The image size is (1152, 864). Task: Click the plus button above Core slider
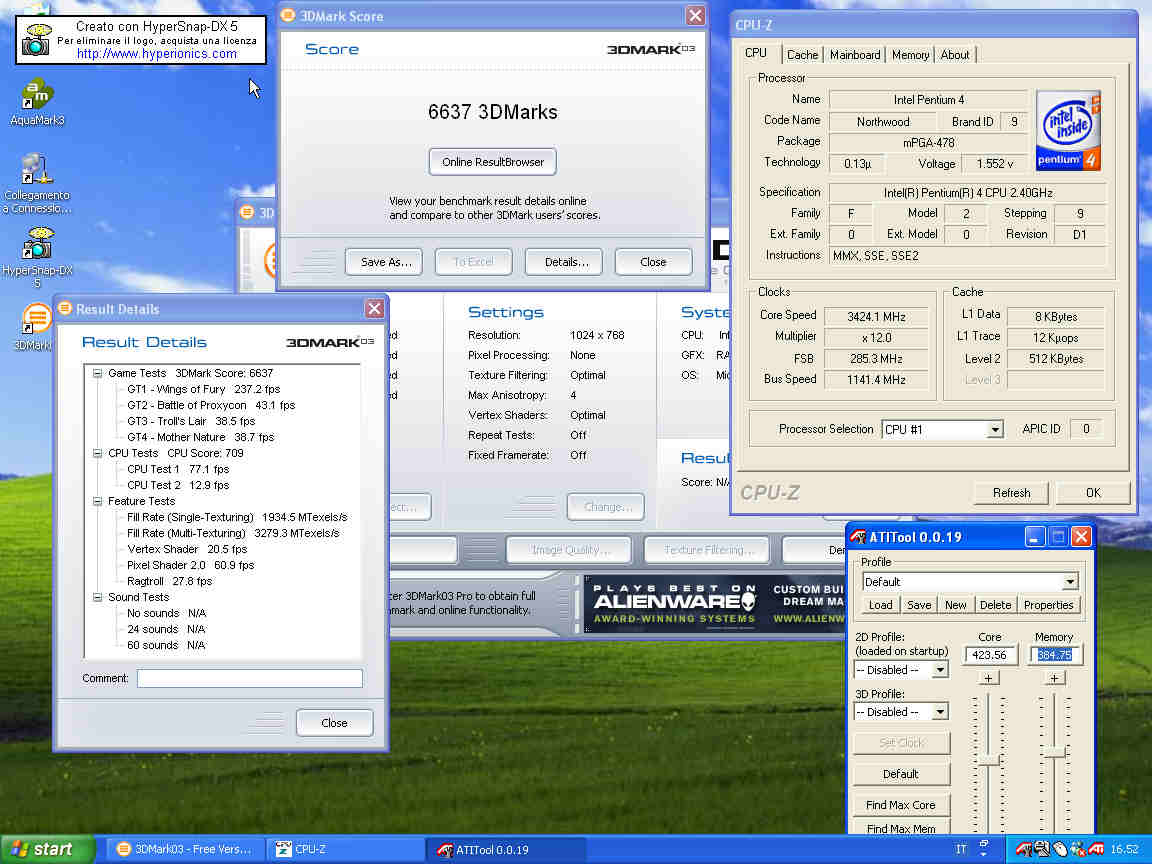point(988,678)
